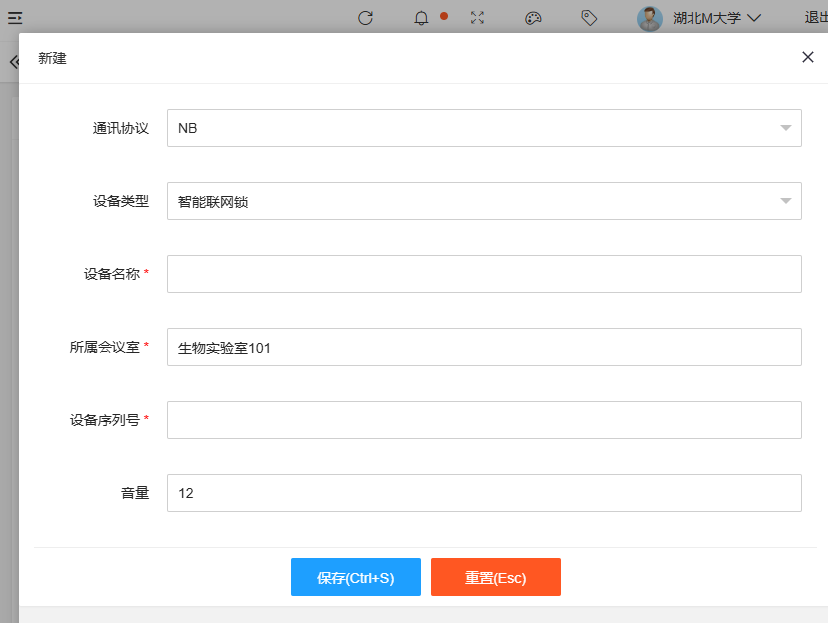Click the 退出 logout link
Image resolution: width=828 pixels, height=623 pixels.
pyautogui.click(x=815, y=17)
